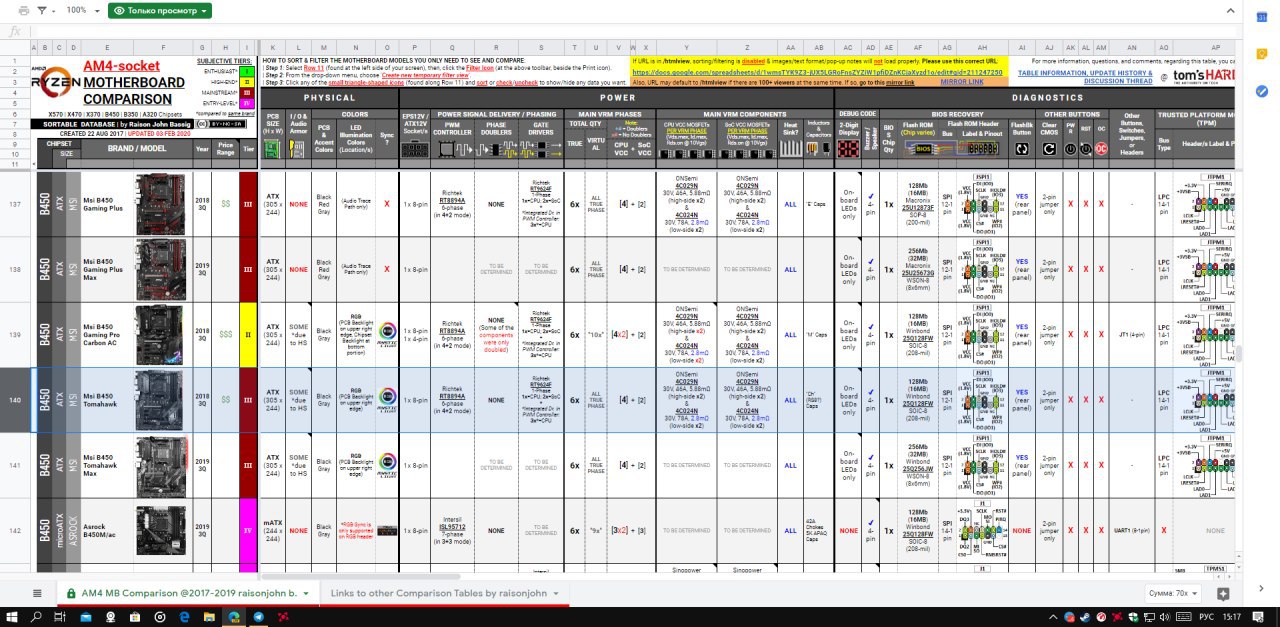Click the yellow tier II cell for Carbon AC
This screenshot has height=627, width=1280.
click(247, 335)
